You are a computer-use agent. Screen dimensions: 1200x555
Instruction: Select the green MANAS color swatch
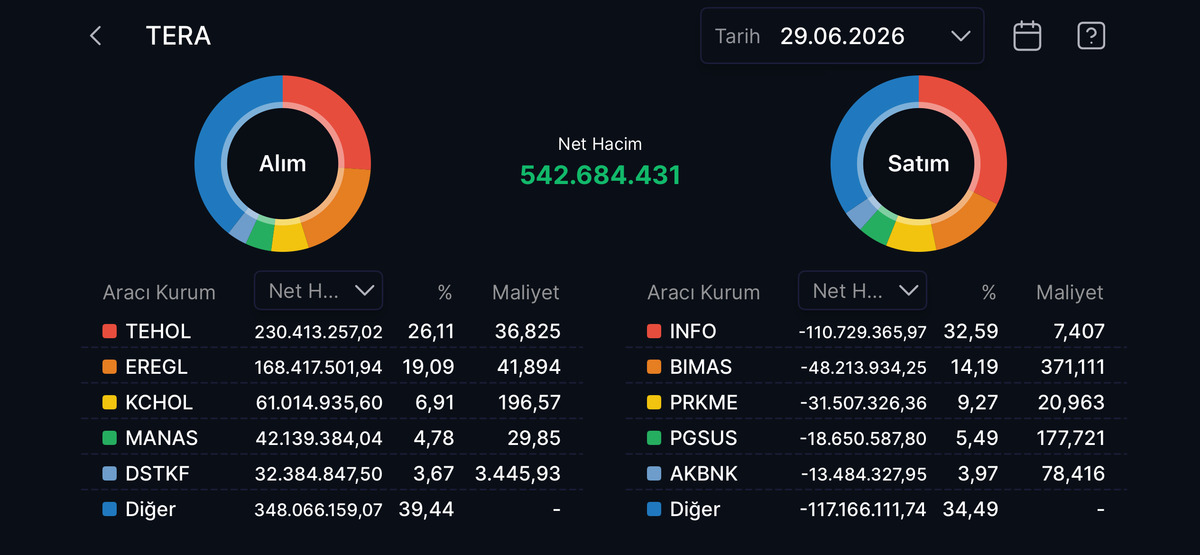click(x=110, y=438)
